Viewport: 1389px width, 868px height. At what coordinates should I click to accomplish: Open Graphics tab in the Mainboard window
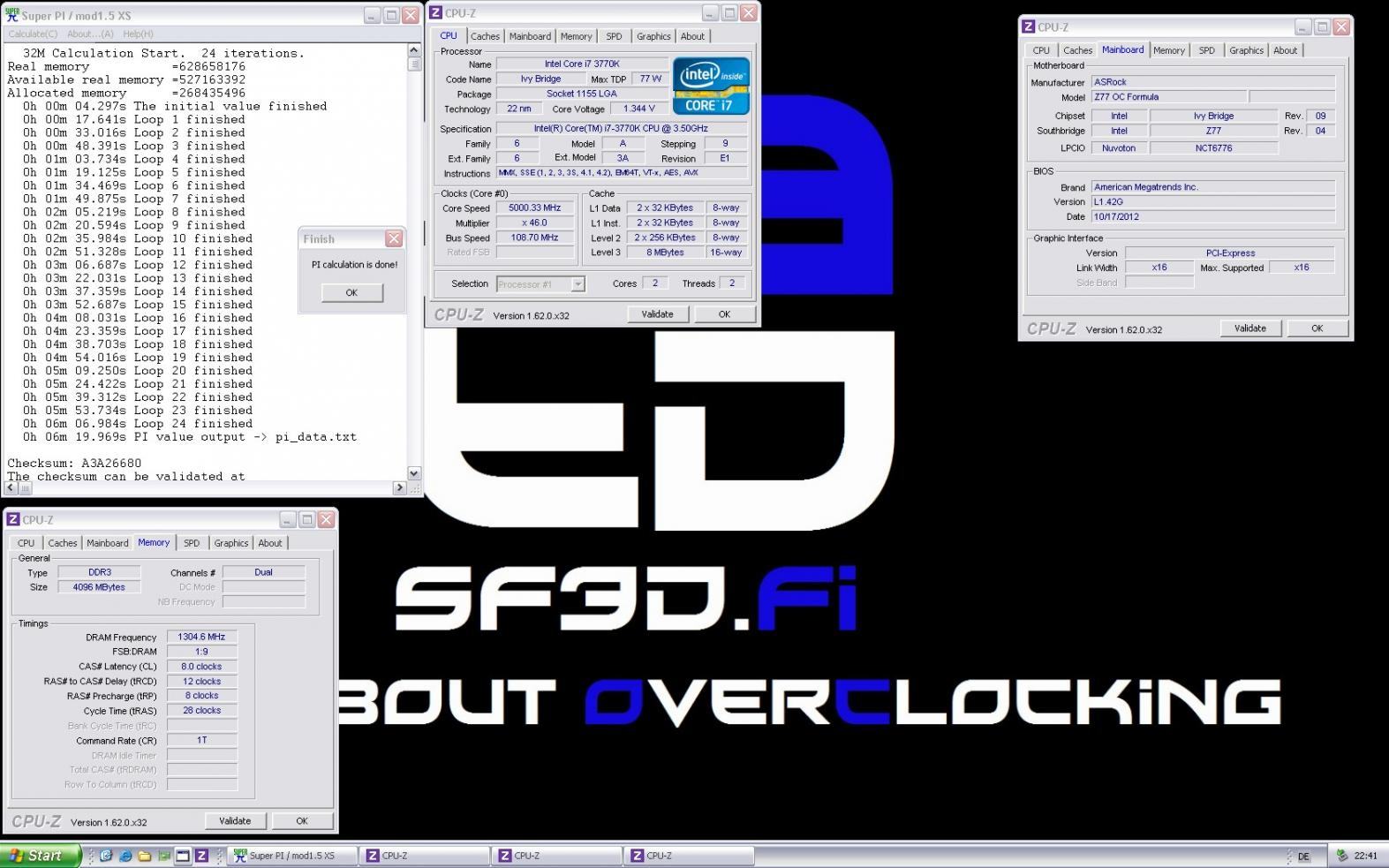[x=1246, y=50]
